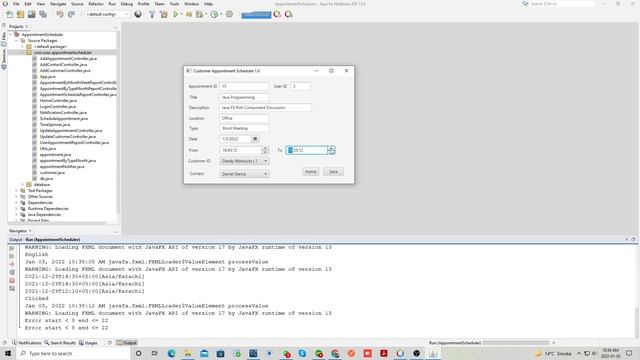Open the Customer ID combo box
This screenshot has height=360, width=640.
click(244, 161)
